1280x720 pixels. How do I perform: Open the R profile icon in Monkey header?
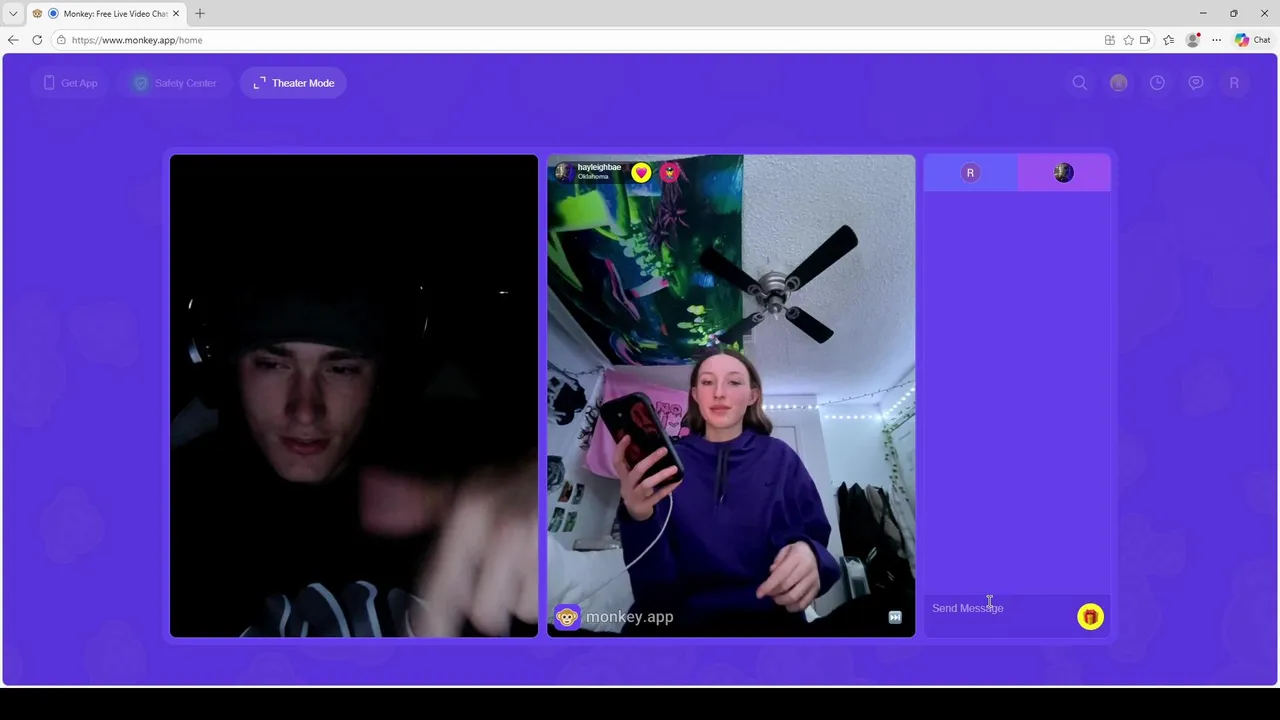[x=1234, y=83]
